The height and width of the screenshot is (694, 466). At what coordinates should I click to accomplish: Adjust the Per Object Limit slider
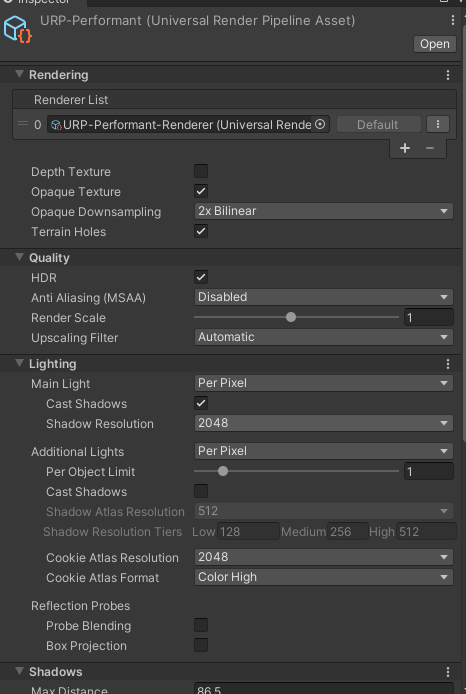(x=296, y=471)
